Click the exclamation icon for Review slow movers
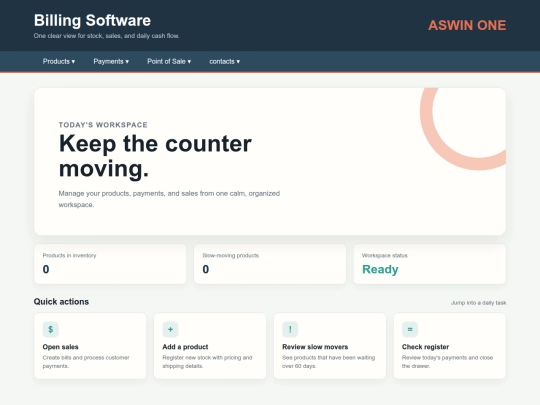The width and height of the screenshot is (540, 405). tap(290, 329)
